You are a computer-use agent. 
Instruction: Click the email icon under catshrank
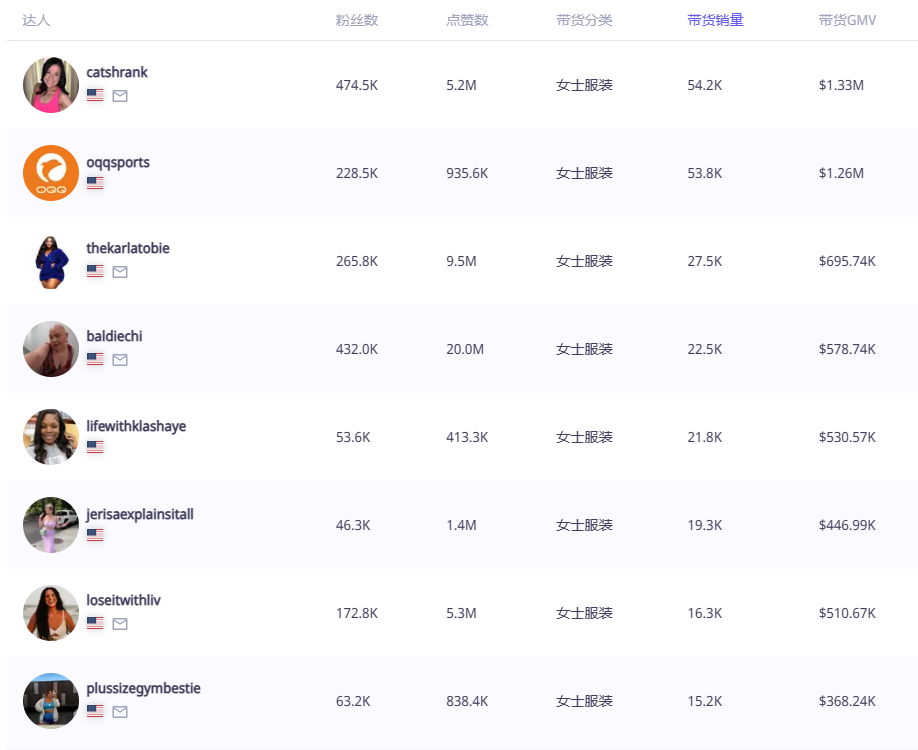pos(120,96)
